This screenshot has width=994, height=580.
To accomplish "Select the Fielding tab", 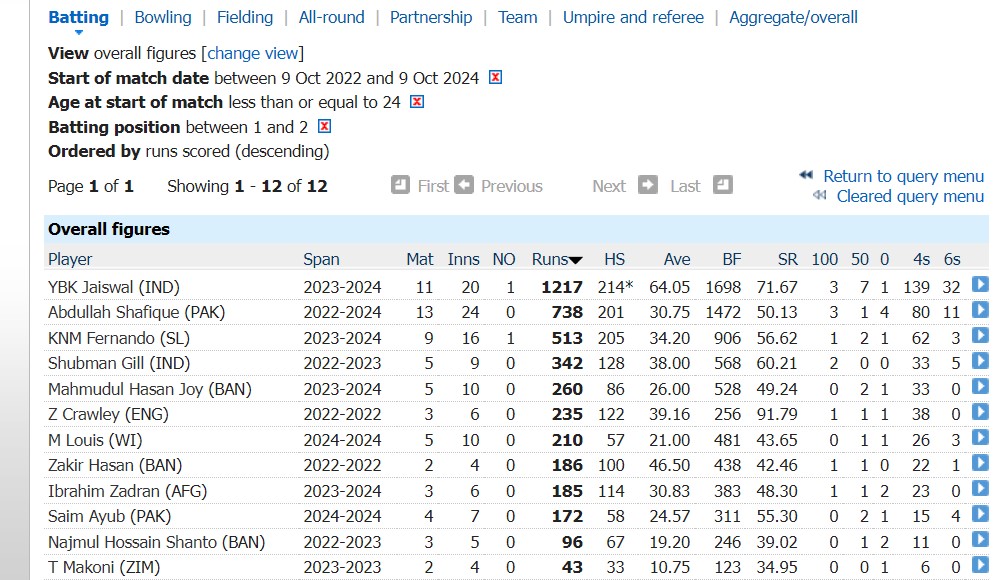I will (x=245, y=17).
